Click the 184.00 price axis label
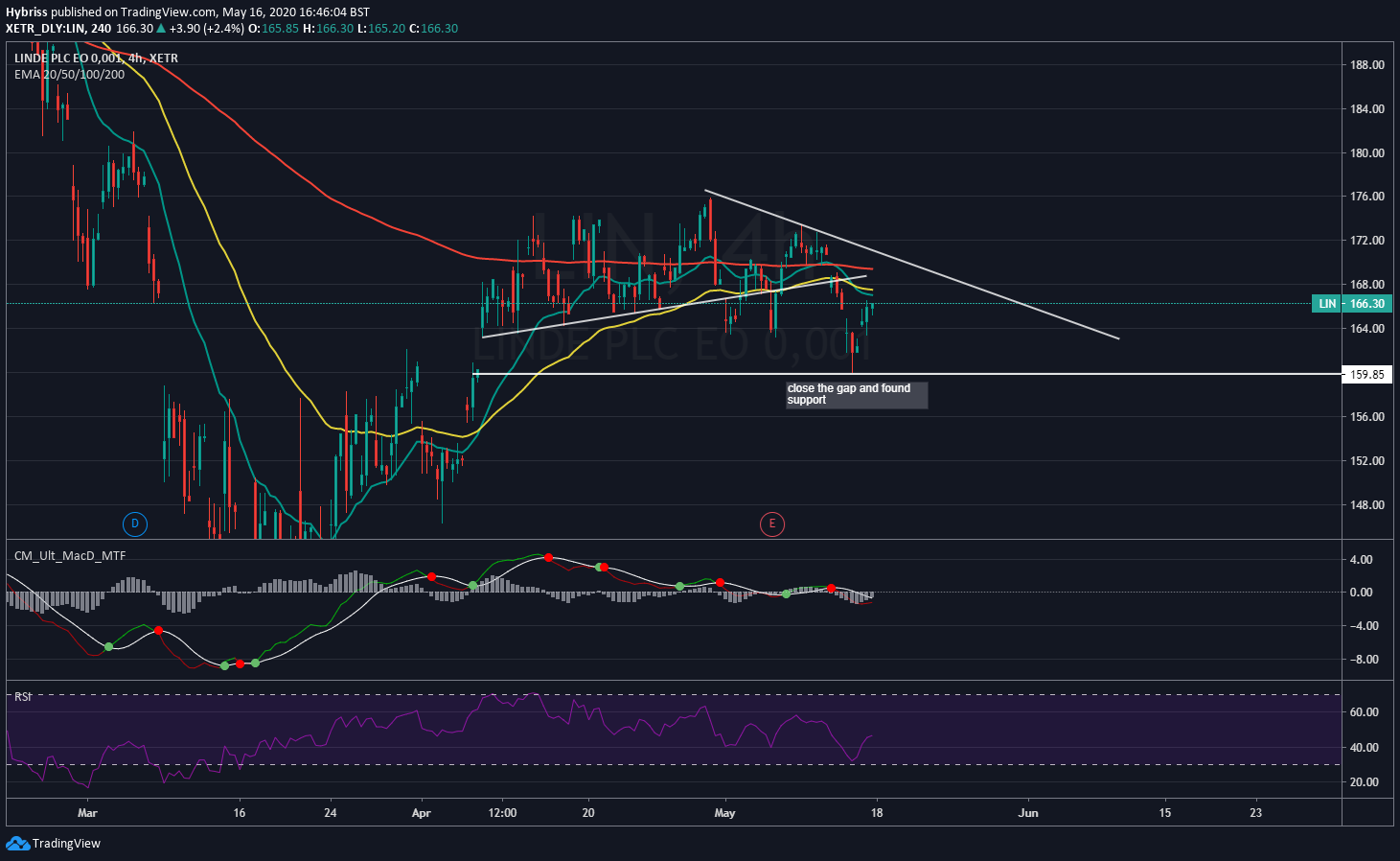This screenshot has height=861, width=1400. click(1366, 109)
